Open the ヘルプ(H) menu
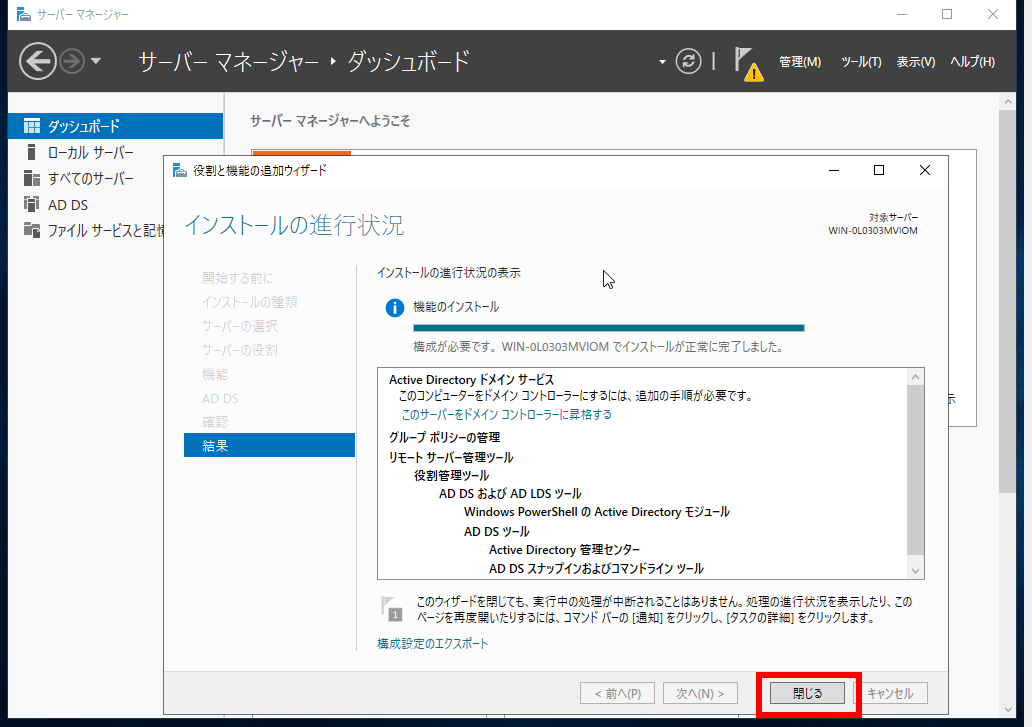Screen dimensions: 1032x727 [972, 62]
